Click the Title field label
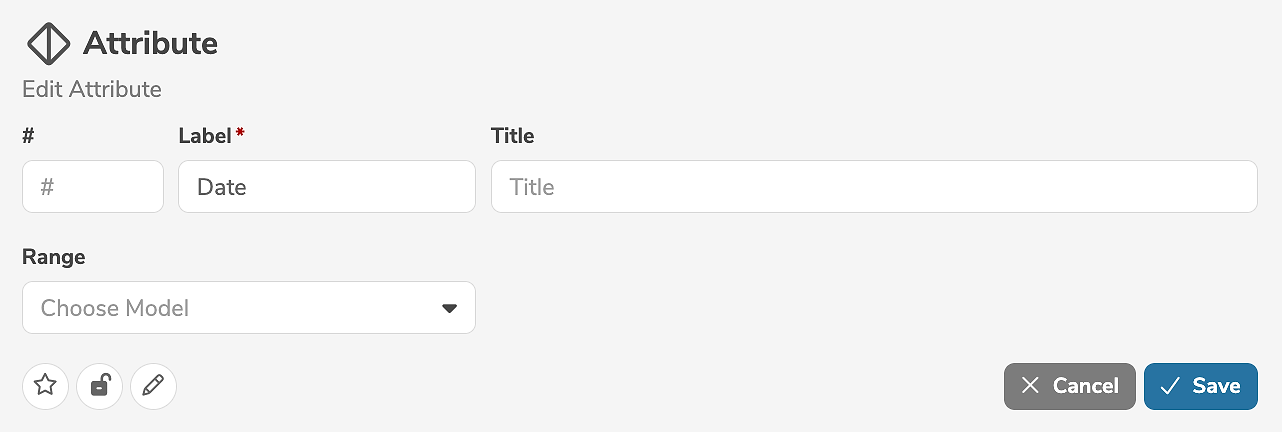The width and height of the screenshot is (1282, 432). (x=512, y=136)
